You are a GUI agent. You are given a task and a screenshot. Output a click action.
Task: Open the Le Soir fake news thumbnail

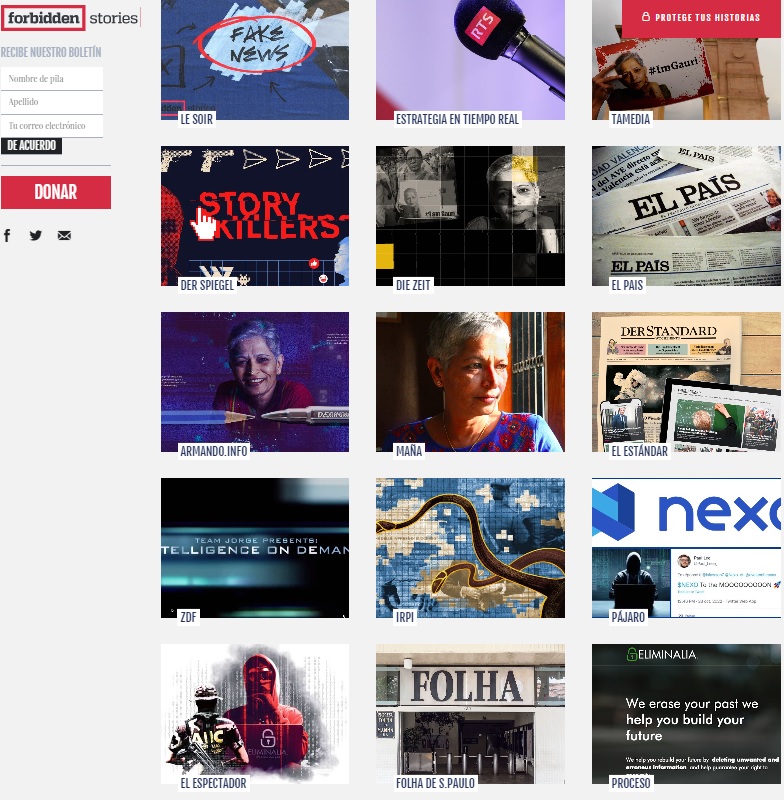coord(255,60)
